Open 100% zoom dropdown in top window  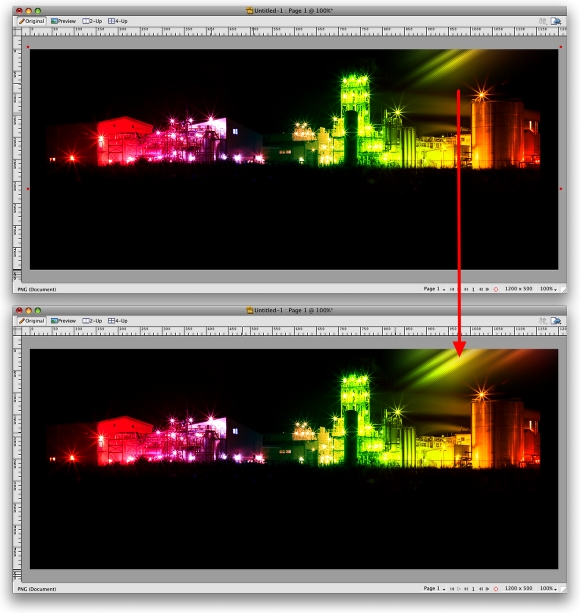(548, 289)
